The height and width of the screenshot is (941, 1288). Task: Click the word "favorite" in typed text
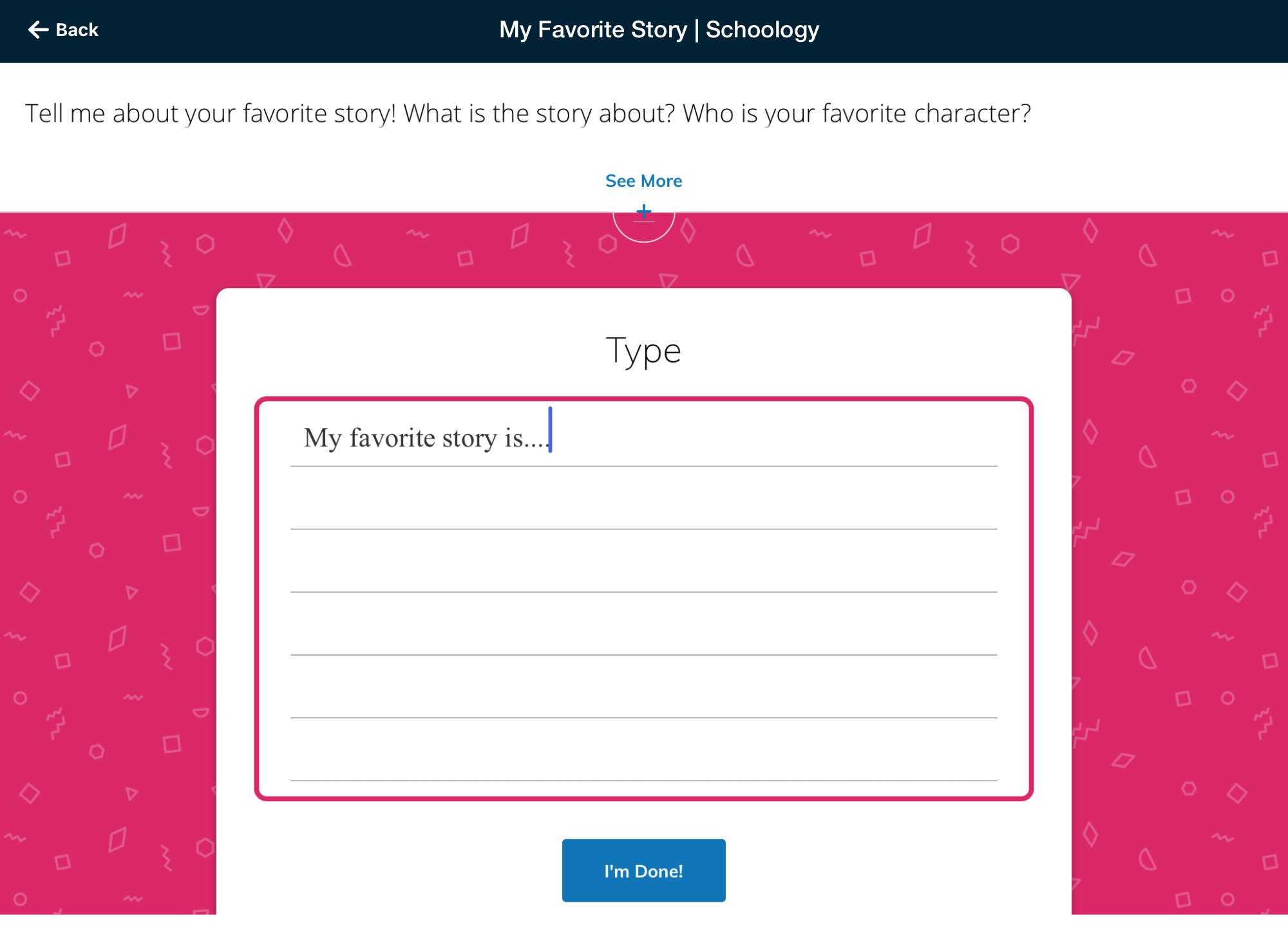click(x=392, y=438)
